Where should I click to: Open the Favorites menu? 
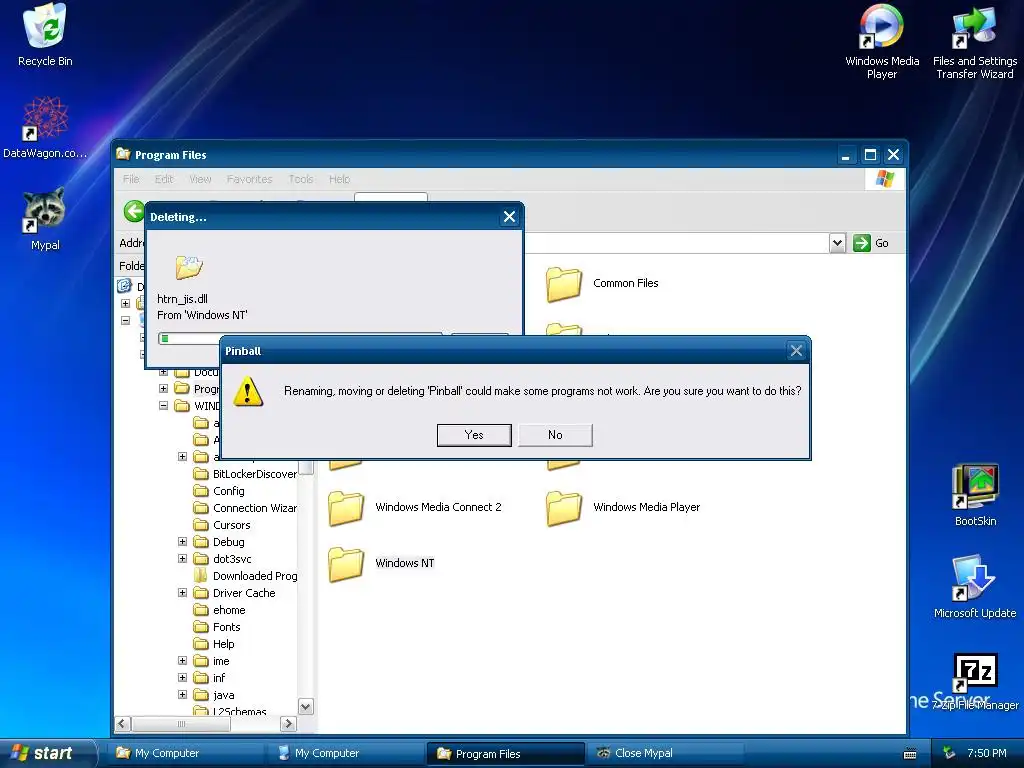[249, 179]
